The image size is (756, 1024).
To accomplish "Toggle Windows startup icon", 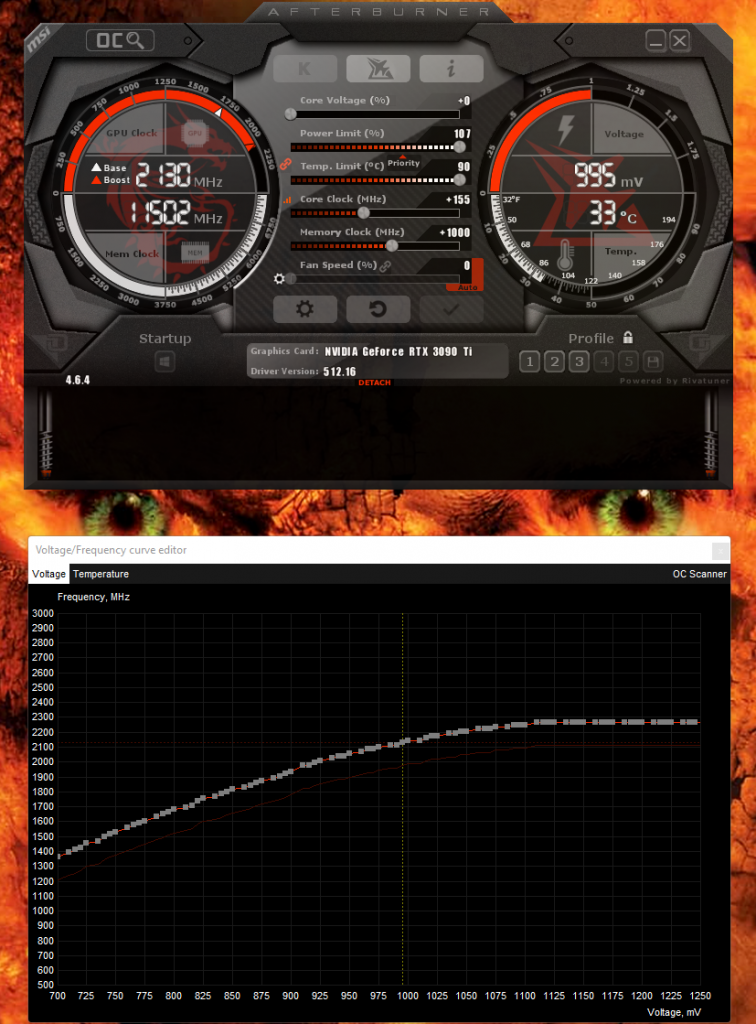I will tap(165, 361).
